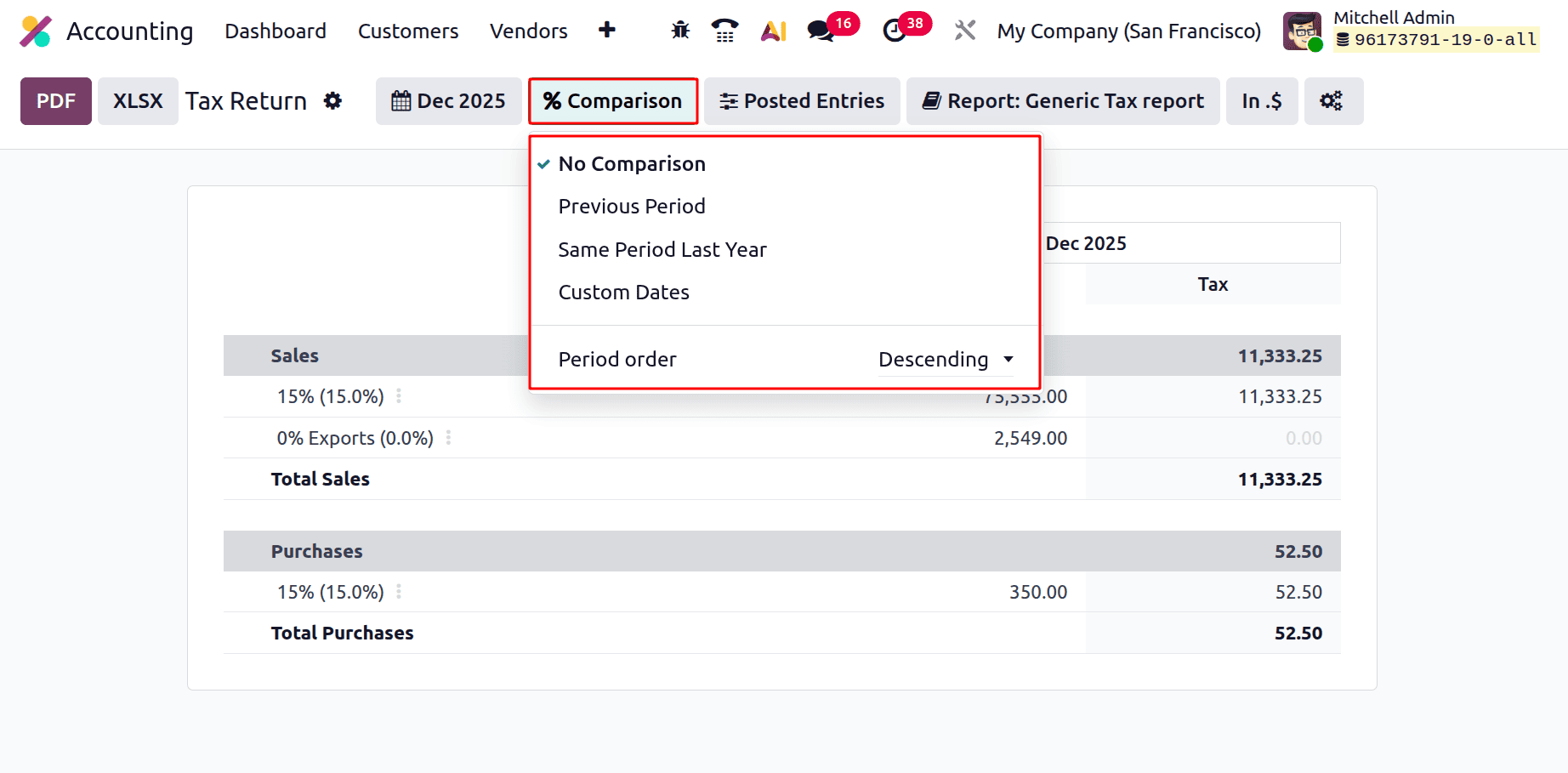The image size is (1568, 773).
Task: Open the Period order Descending dropdown
Action: point(946,360)
